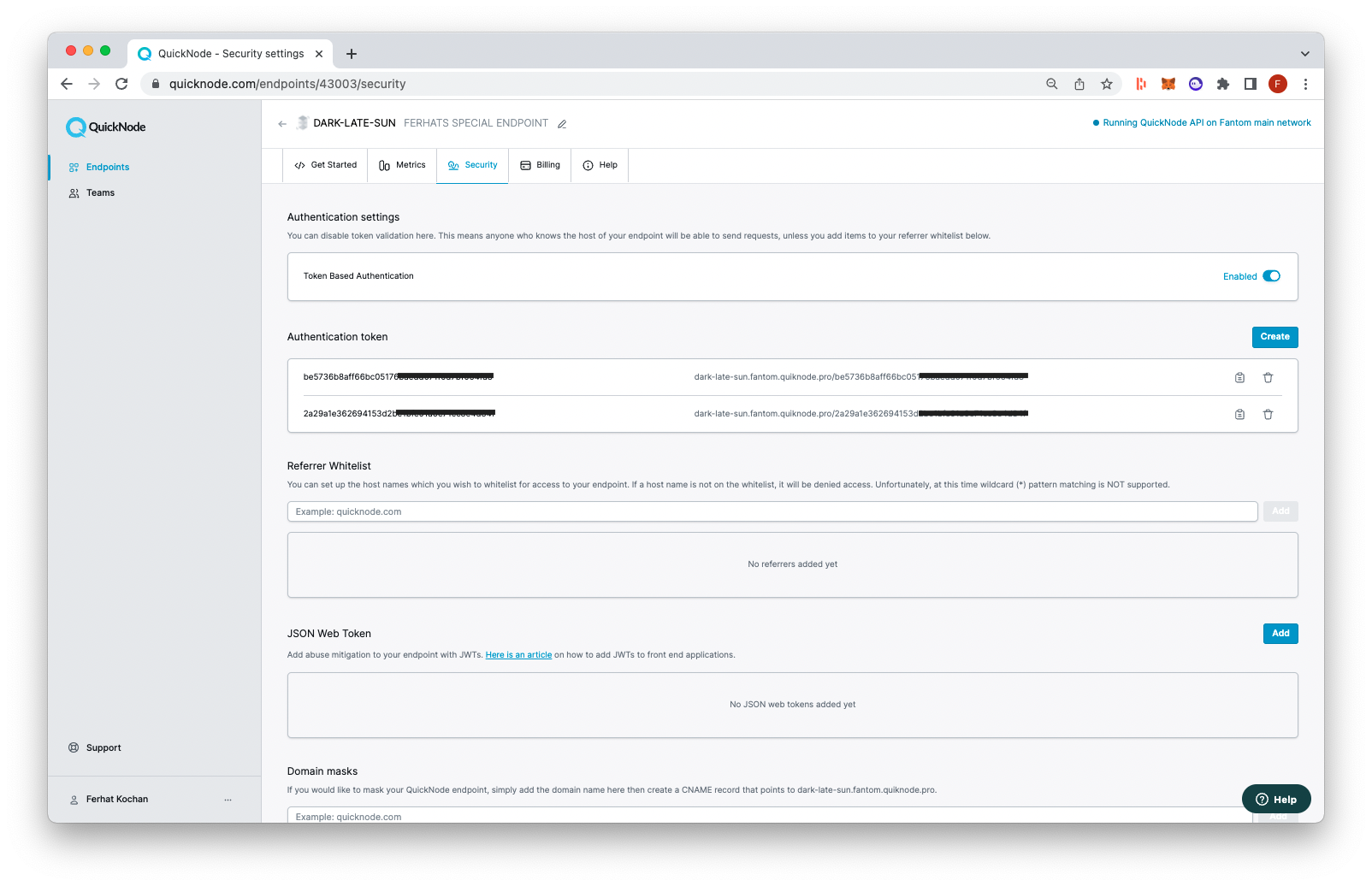
Task: Click Add button for JSON Web Token
Action: click(1280, 634)
